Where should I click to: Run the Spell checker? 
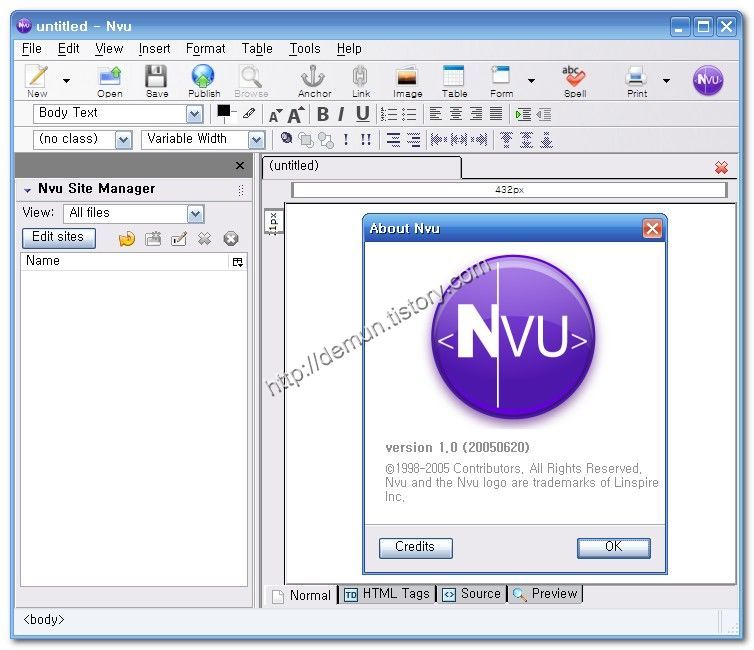pyautogui.click(x=574, y=81)
